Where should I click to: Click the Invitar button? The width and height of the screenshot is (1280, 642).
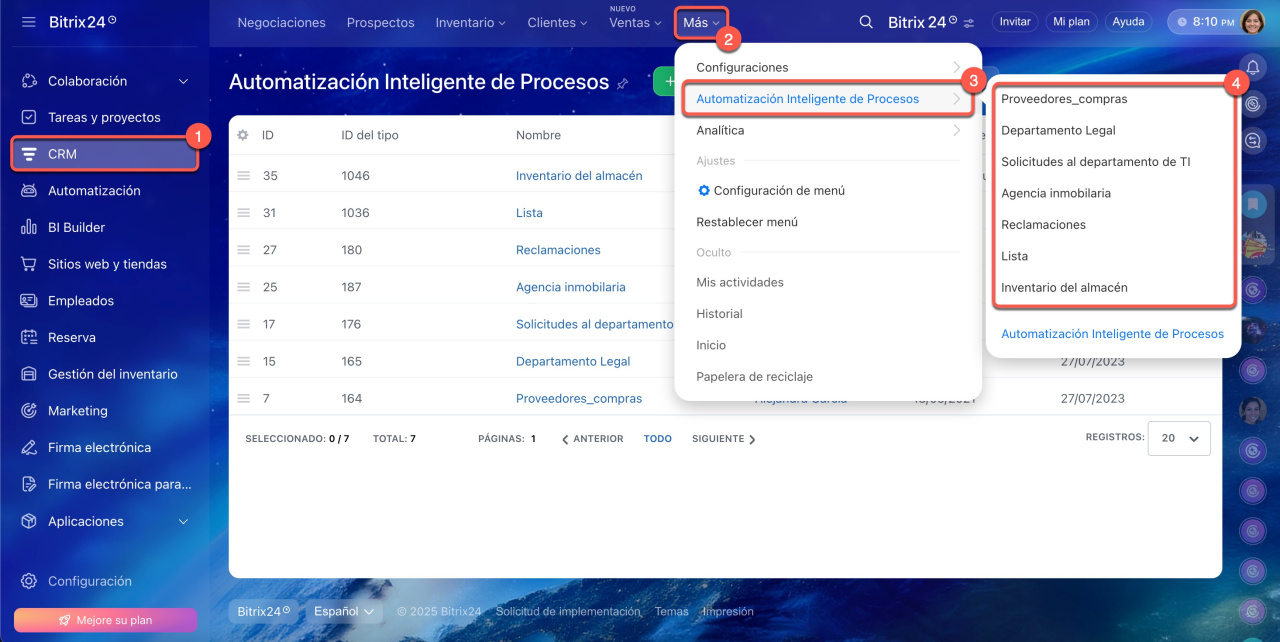coord(1015,22)
